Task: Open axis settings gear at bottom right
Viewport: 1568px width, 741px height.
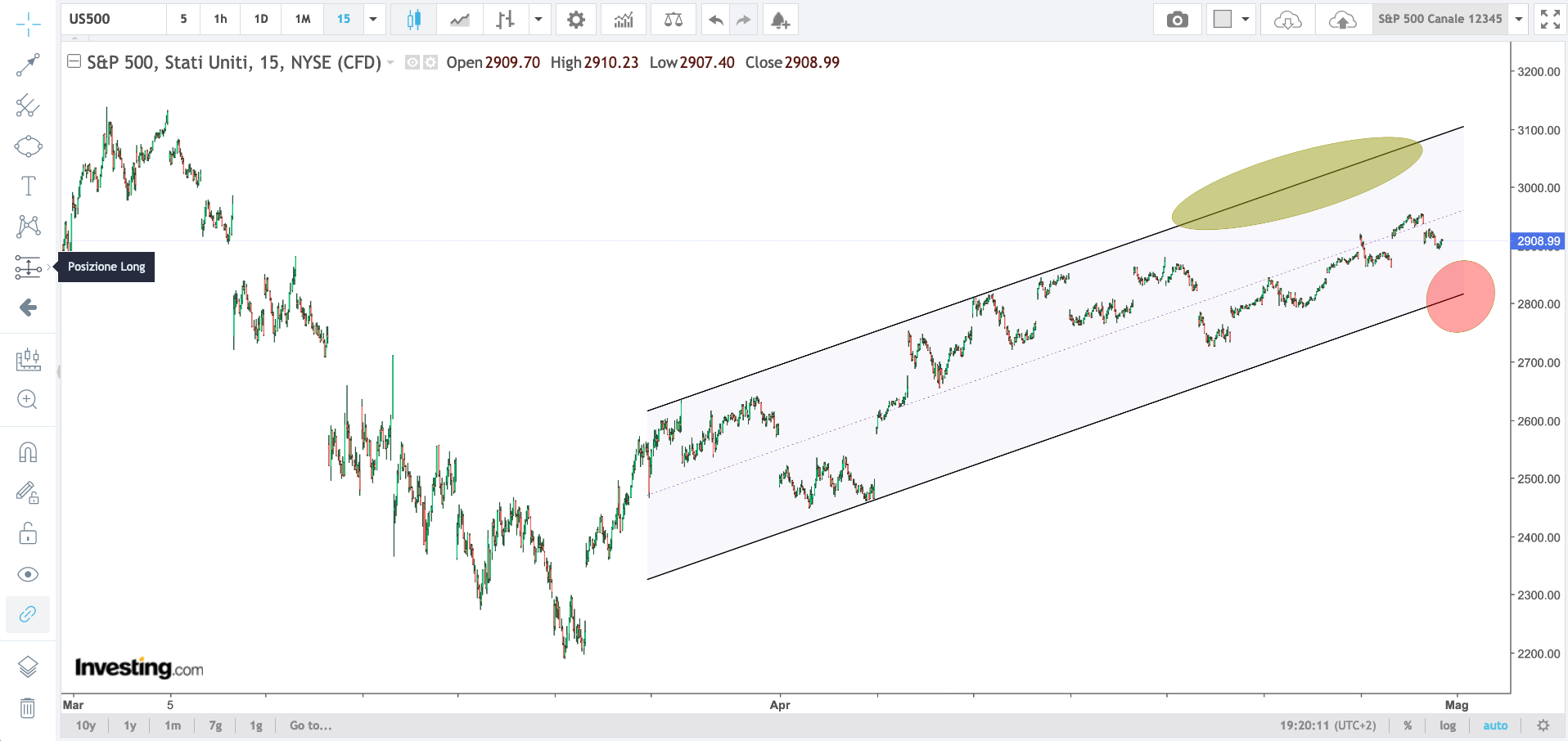Action: [x=1543, y=725]
